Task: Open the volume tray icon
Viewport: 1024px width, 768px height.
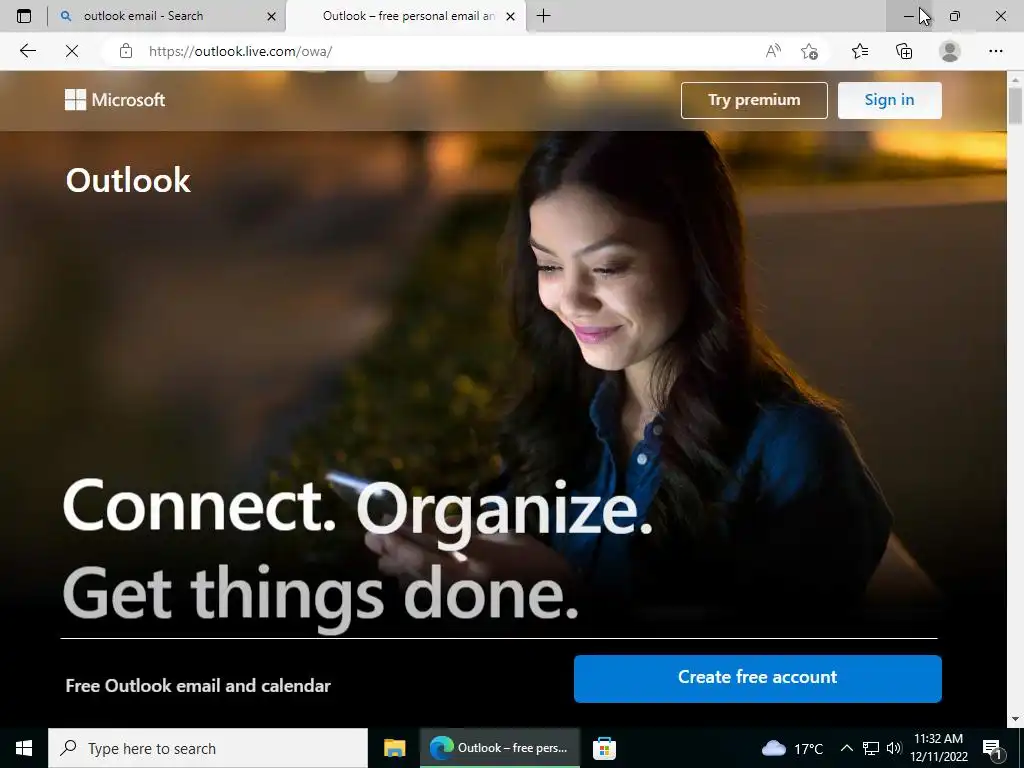Action: point(894,748)
